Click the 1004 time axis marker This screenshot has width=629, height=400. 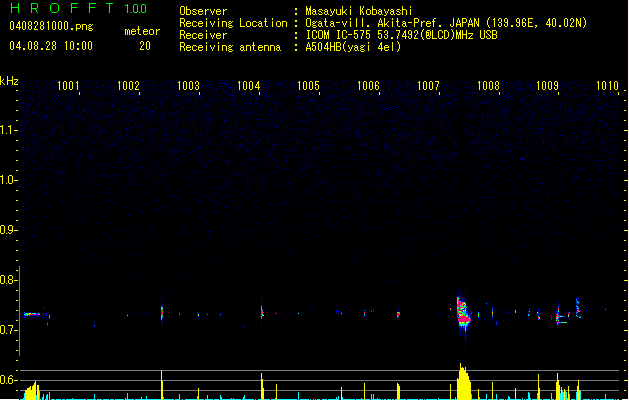(249, 85)
